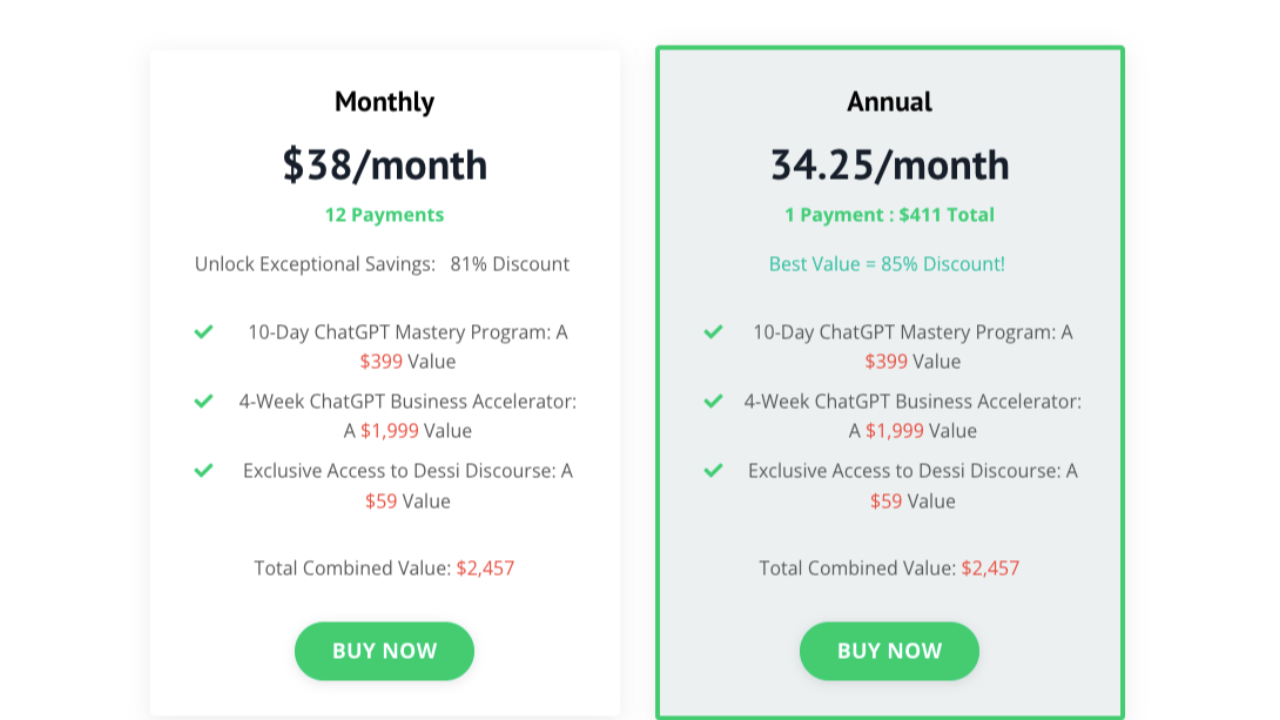Click the red $399 value in the Monthly plan
Viewport: 1280px width, 720px height.
tap(379, 362)
